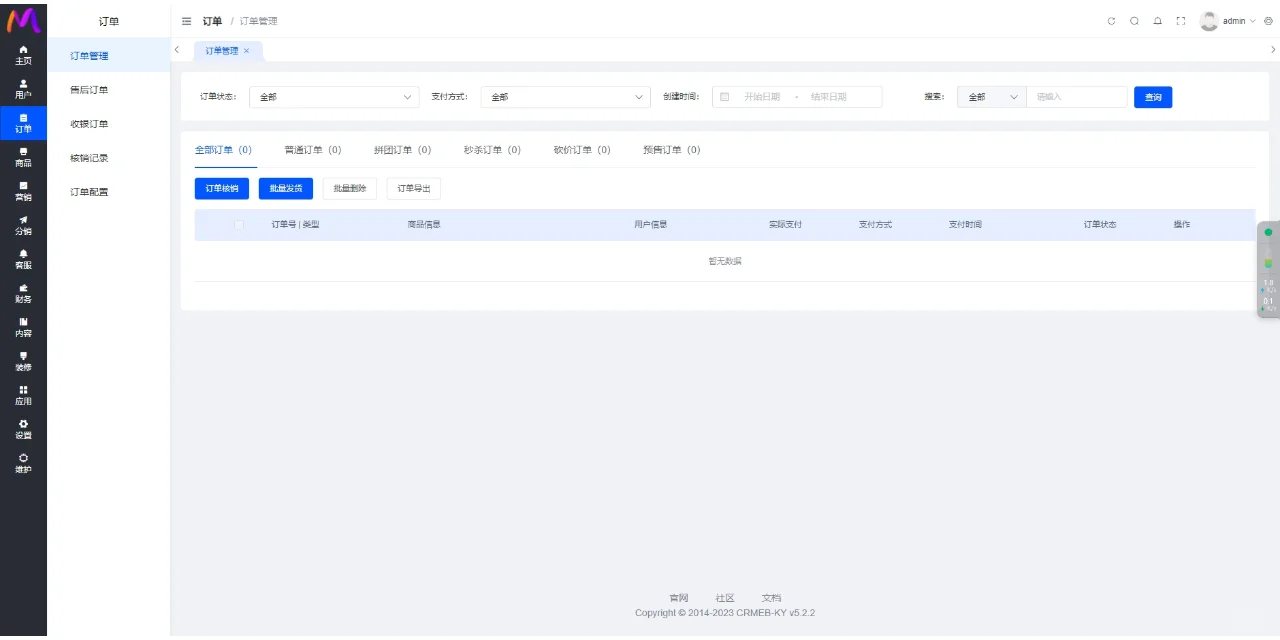Open the notification bell in header
This screenshot has width=1280, height=640.
(1157, 21)
